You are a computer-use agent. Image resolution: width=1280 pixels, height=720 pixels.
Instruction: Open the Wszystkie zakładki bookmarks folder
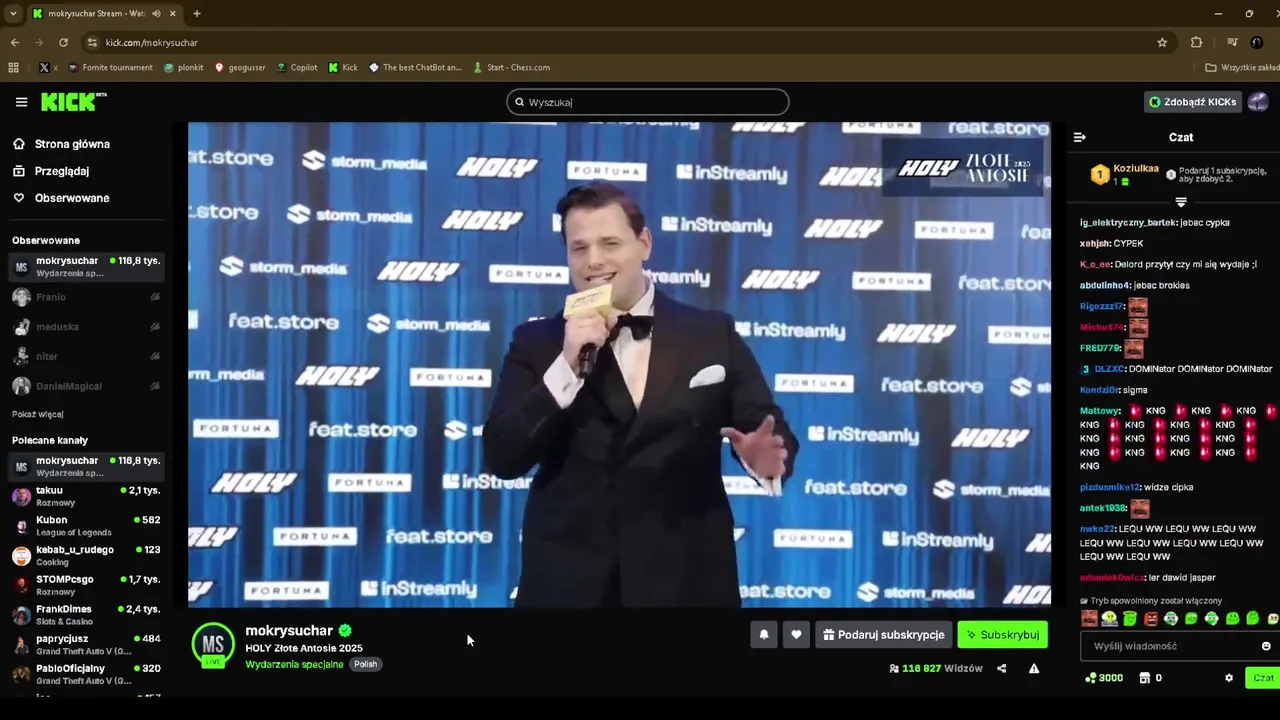click(x=1242, y=68)
